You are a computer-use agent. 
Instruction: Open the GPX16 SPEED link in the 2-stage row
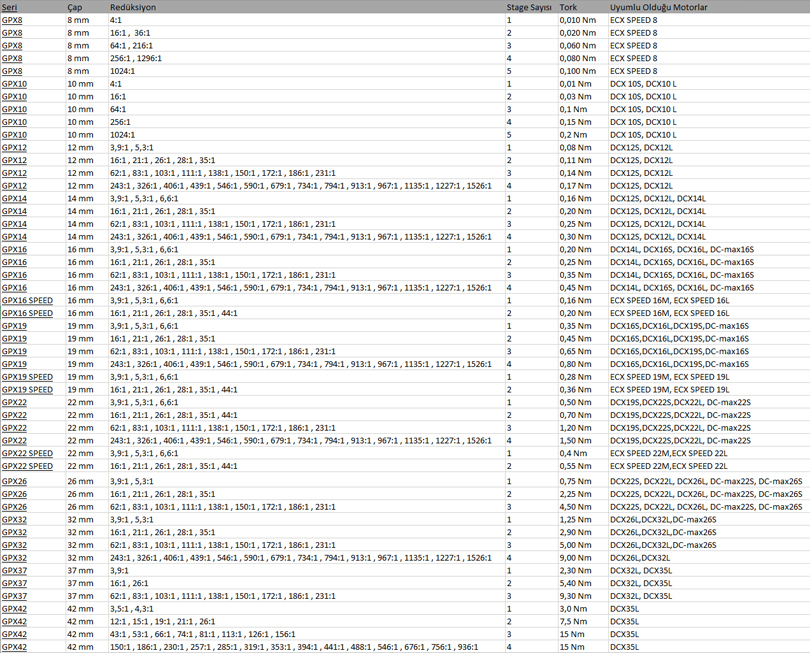point(27,313)
